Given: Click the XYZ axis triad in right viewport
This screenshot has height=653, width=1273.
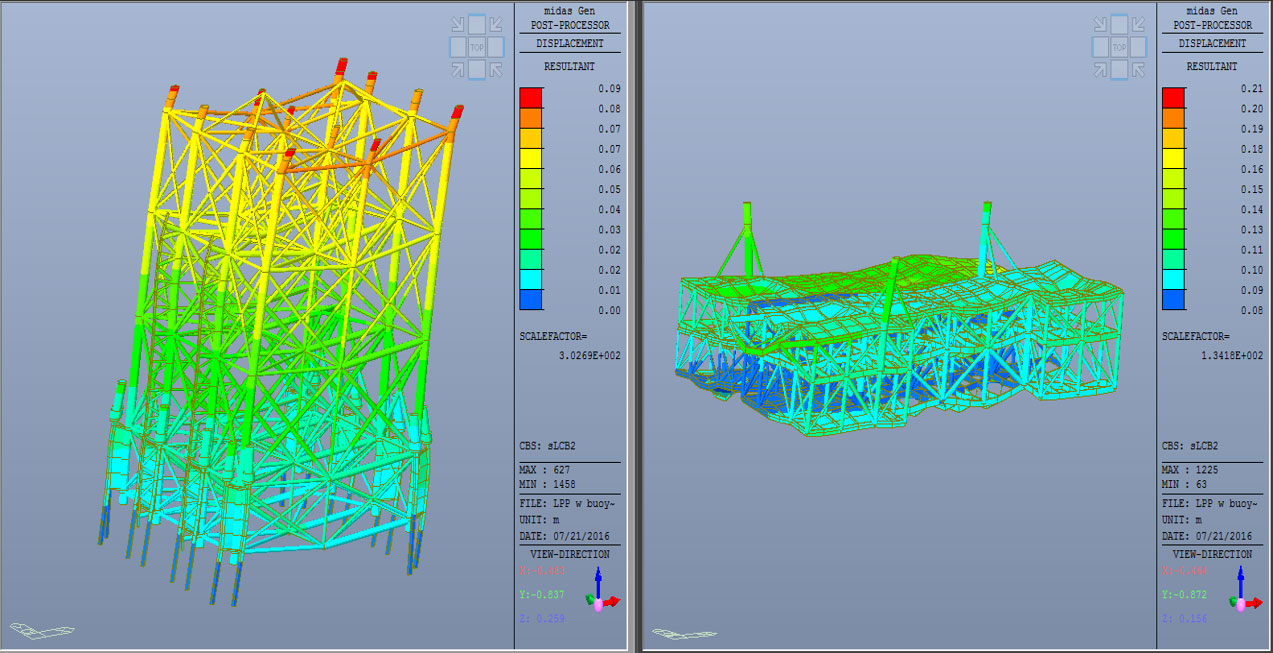Looking at the screenshot, I should click(x=1246, y=590).
